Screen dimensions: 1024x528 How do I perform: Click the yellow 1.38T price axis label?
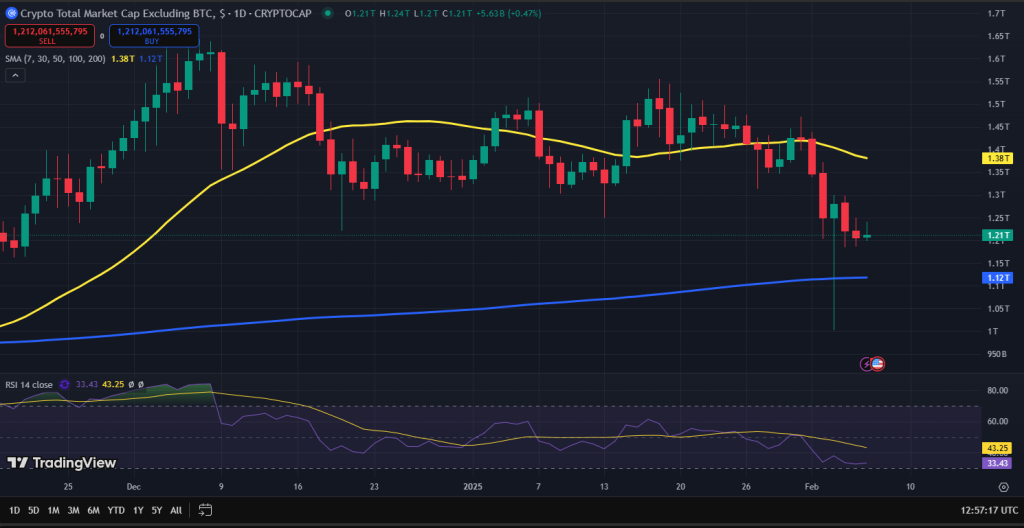997,158
